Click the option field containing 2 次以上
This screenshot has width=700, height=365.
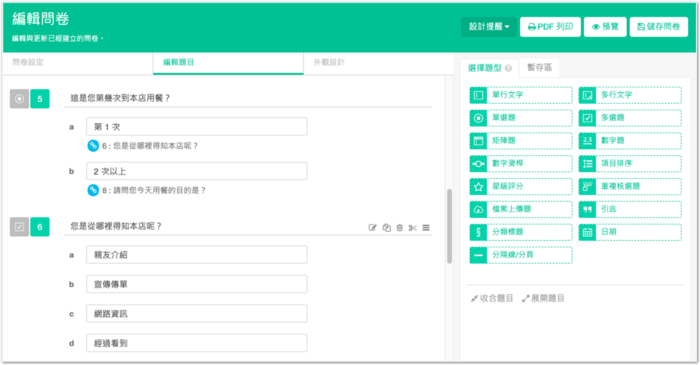[x=196, y=171]
